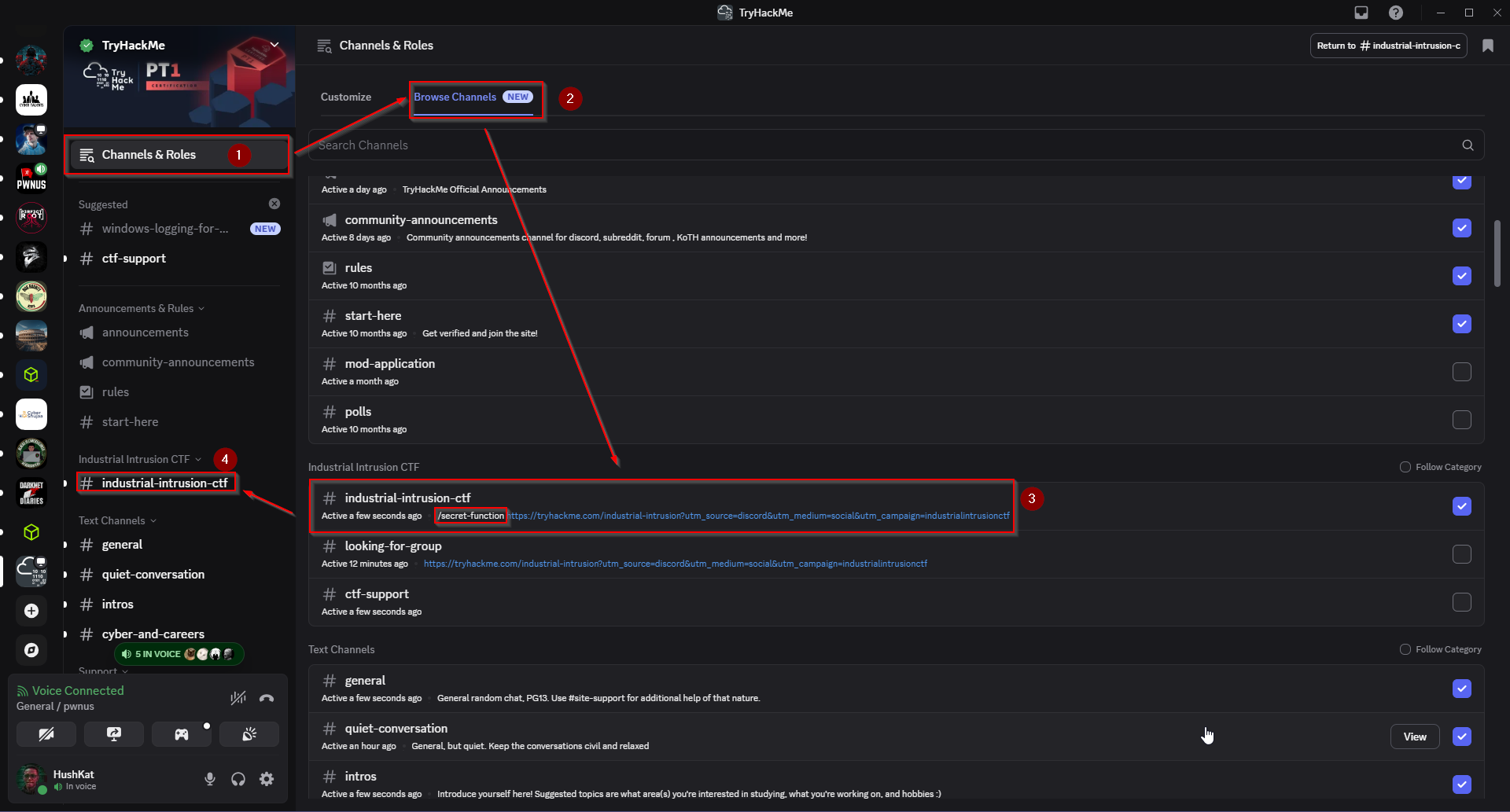The image size is (1510, 812).
Task: Open the TryHackMe server dropdown menu
Action: (274, 45)
